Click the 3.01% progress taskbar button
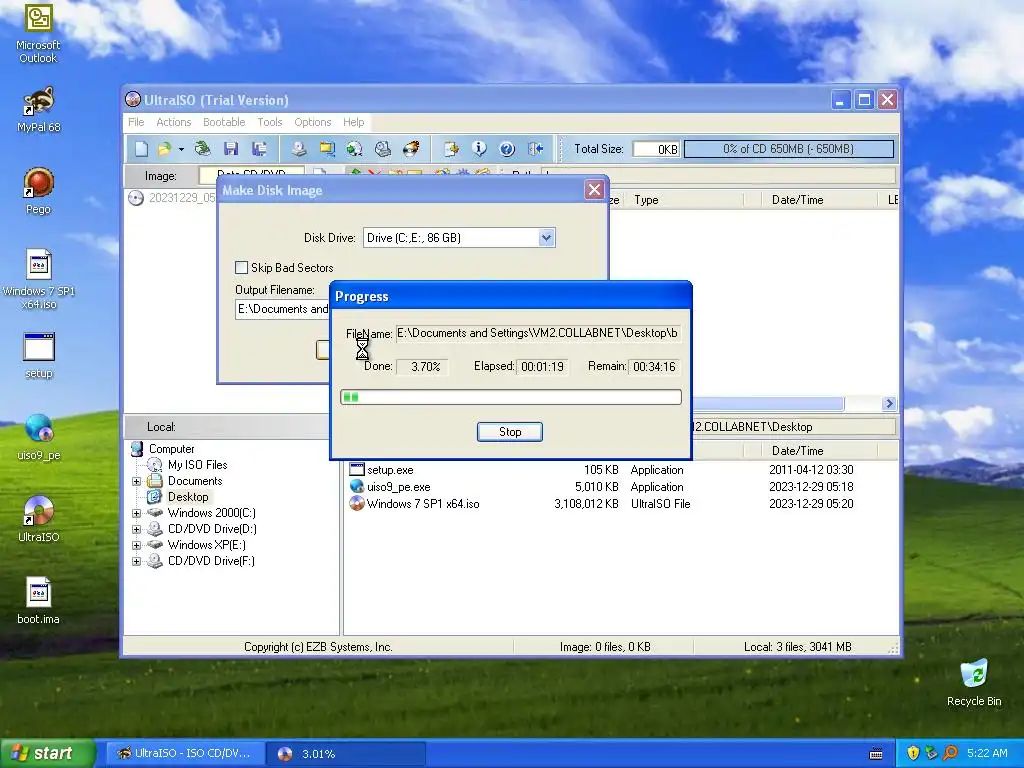The image size is (1024, 768). (x=346, y=754)
